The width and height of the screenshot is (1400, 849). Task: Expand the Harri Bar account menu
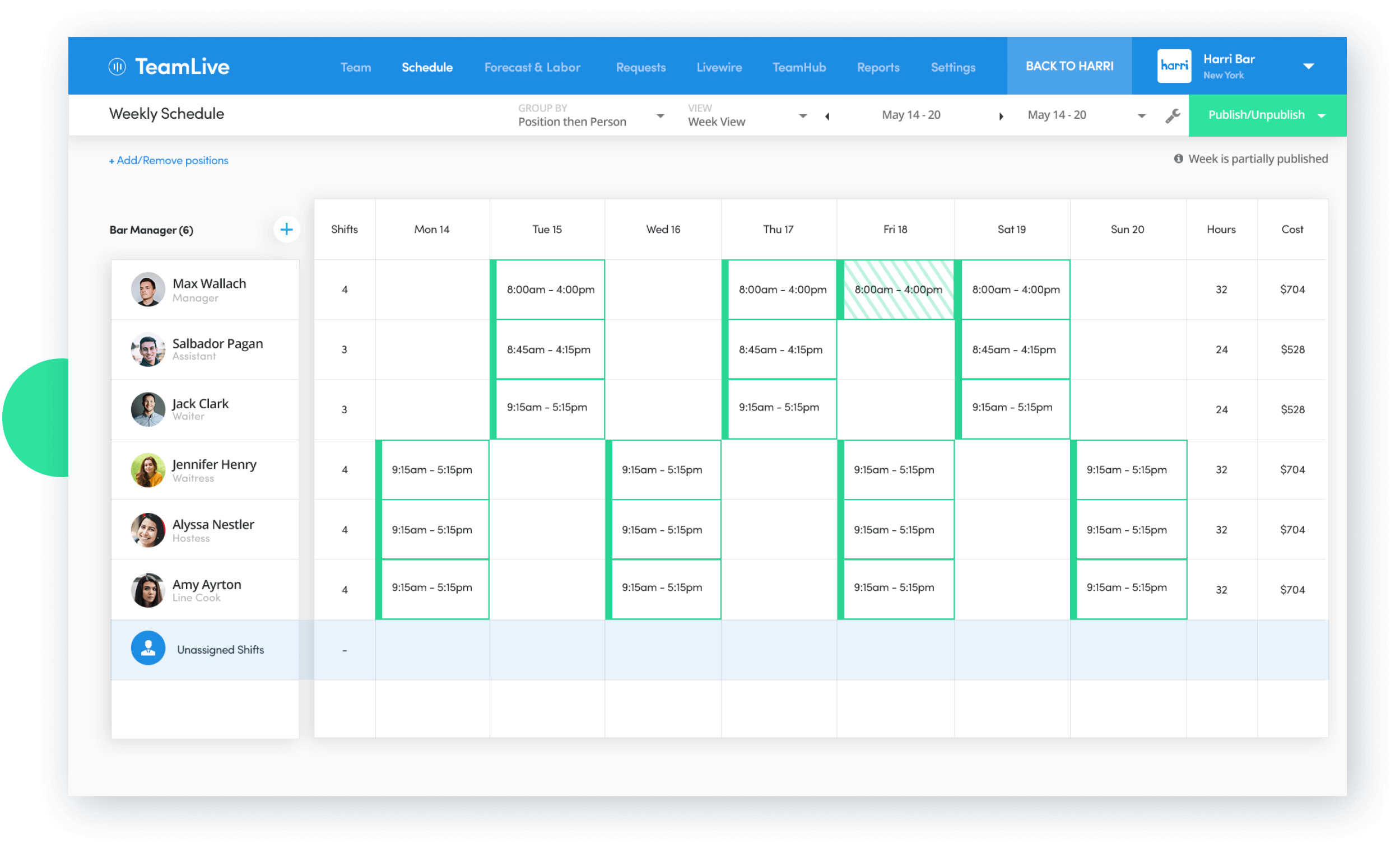coord(1309,67)
